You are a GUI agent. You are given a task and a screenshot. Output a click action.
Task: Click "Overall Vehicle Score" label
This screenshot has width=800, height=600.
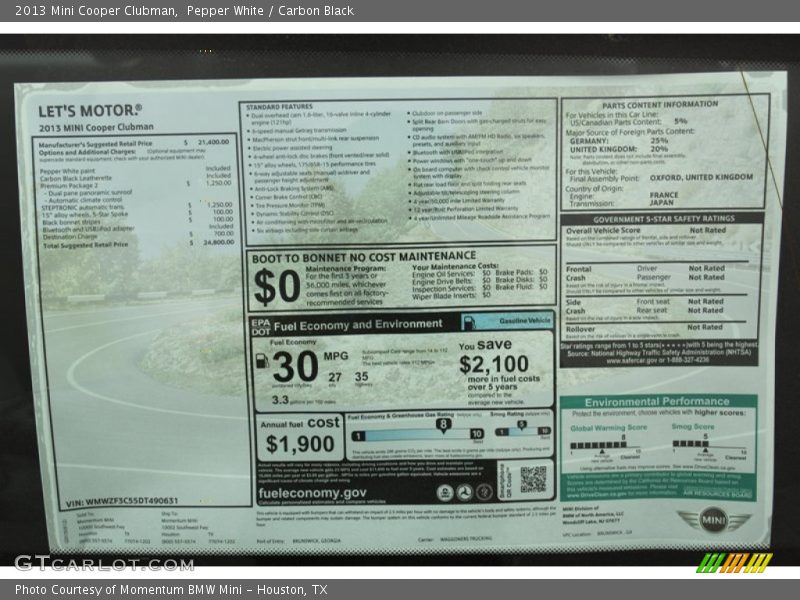pos(603,231)
